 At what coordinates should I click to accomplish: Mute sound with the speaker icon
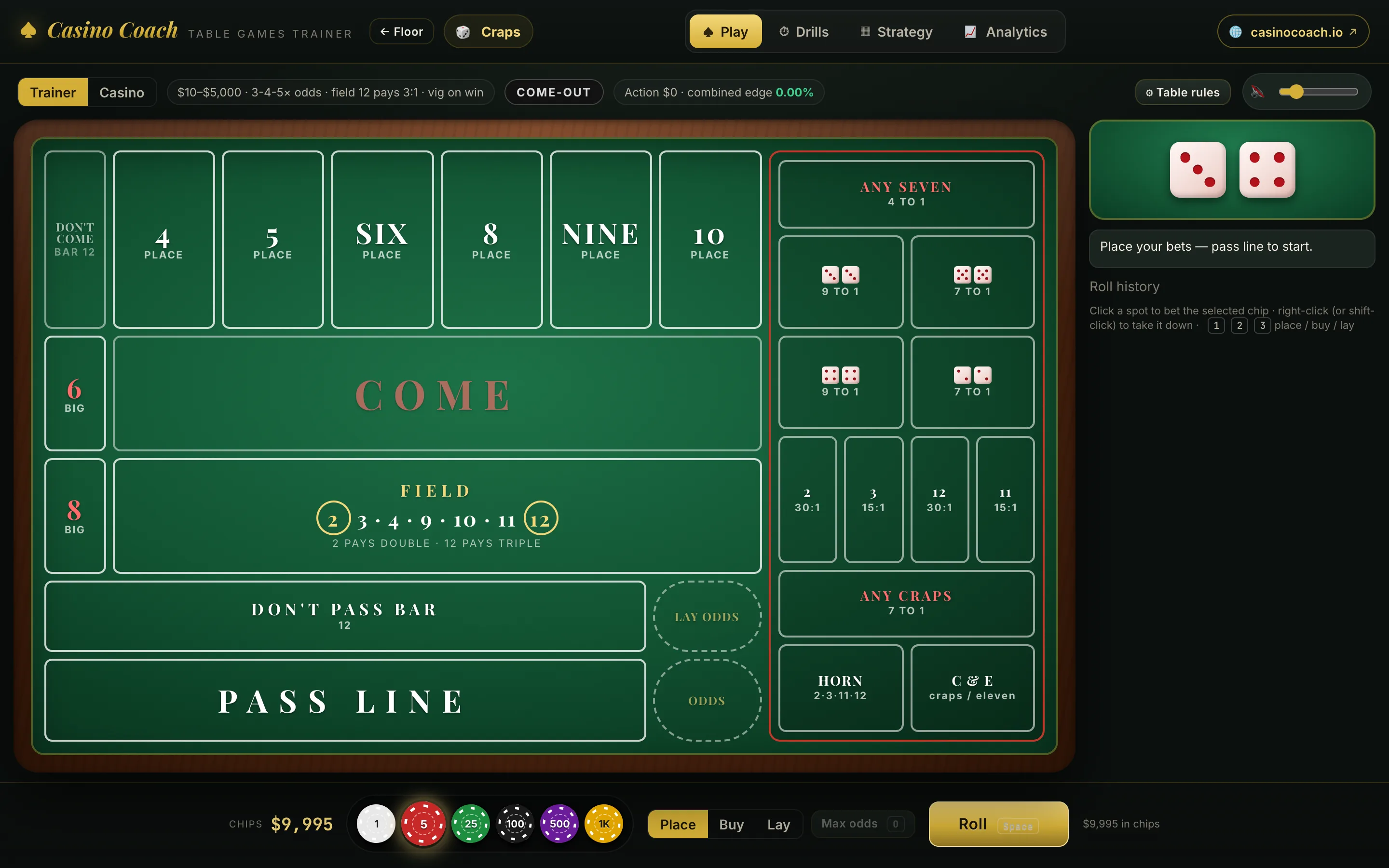[1257, 92]
